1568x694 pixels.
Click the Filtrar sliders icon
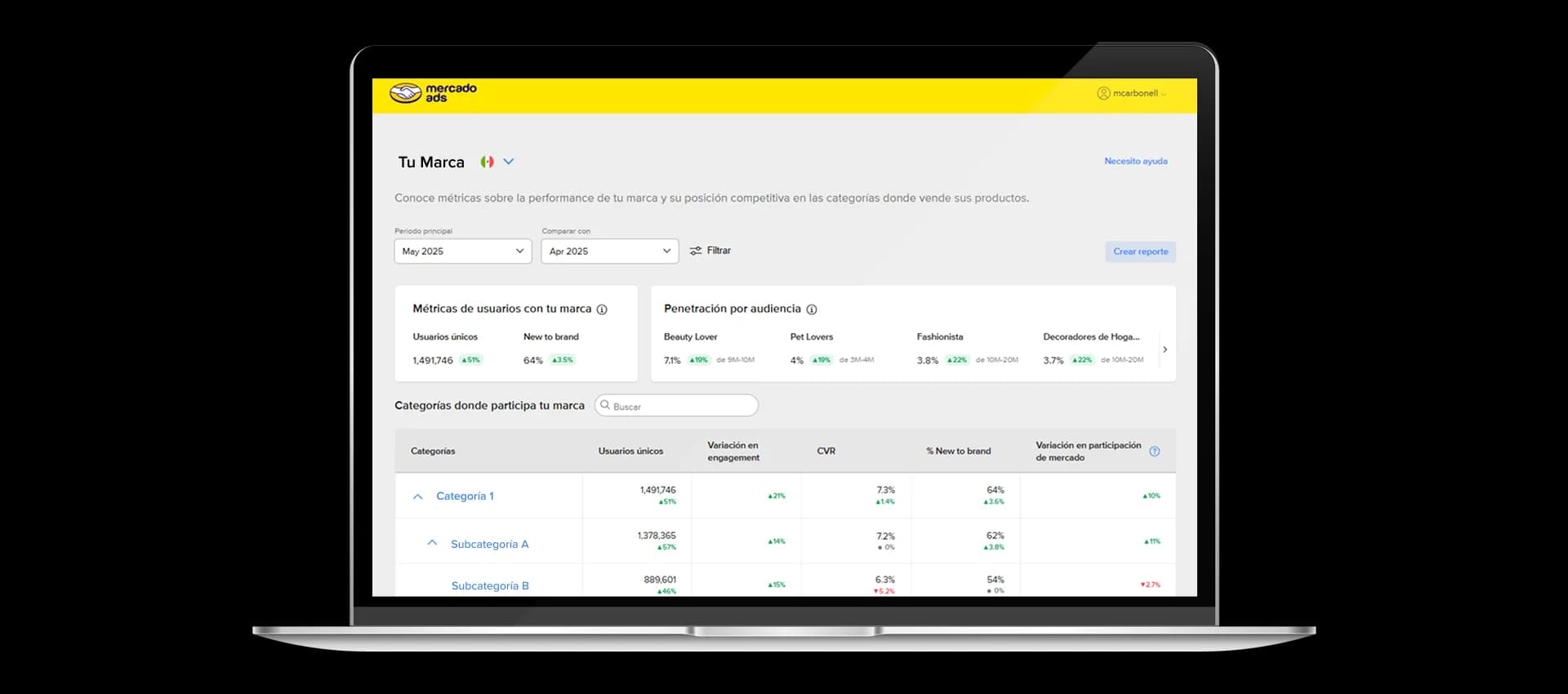(x=696, y=251)
